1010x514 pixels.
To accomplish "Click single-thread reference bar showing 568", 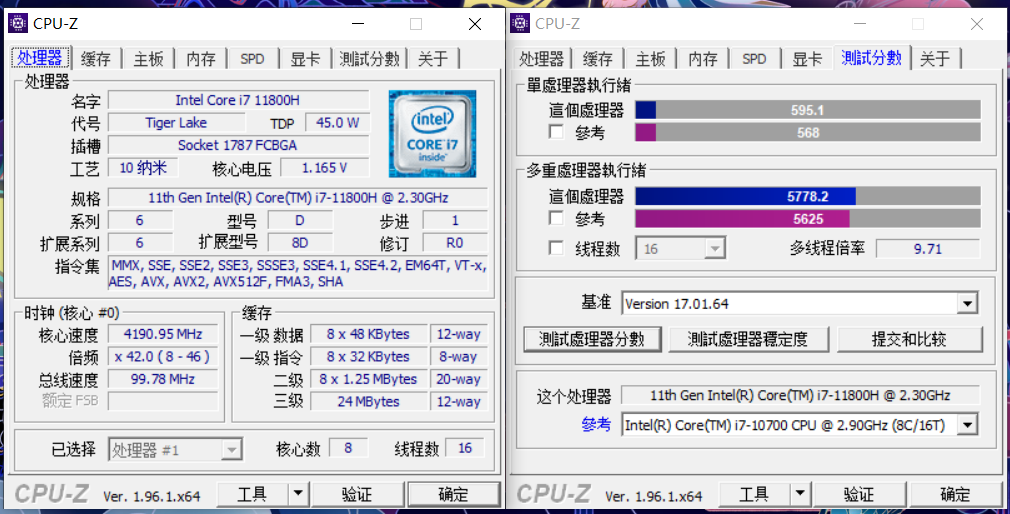I will (x=808, y=132).
